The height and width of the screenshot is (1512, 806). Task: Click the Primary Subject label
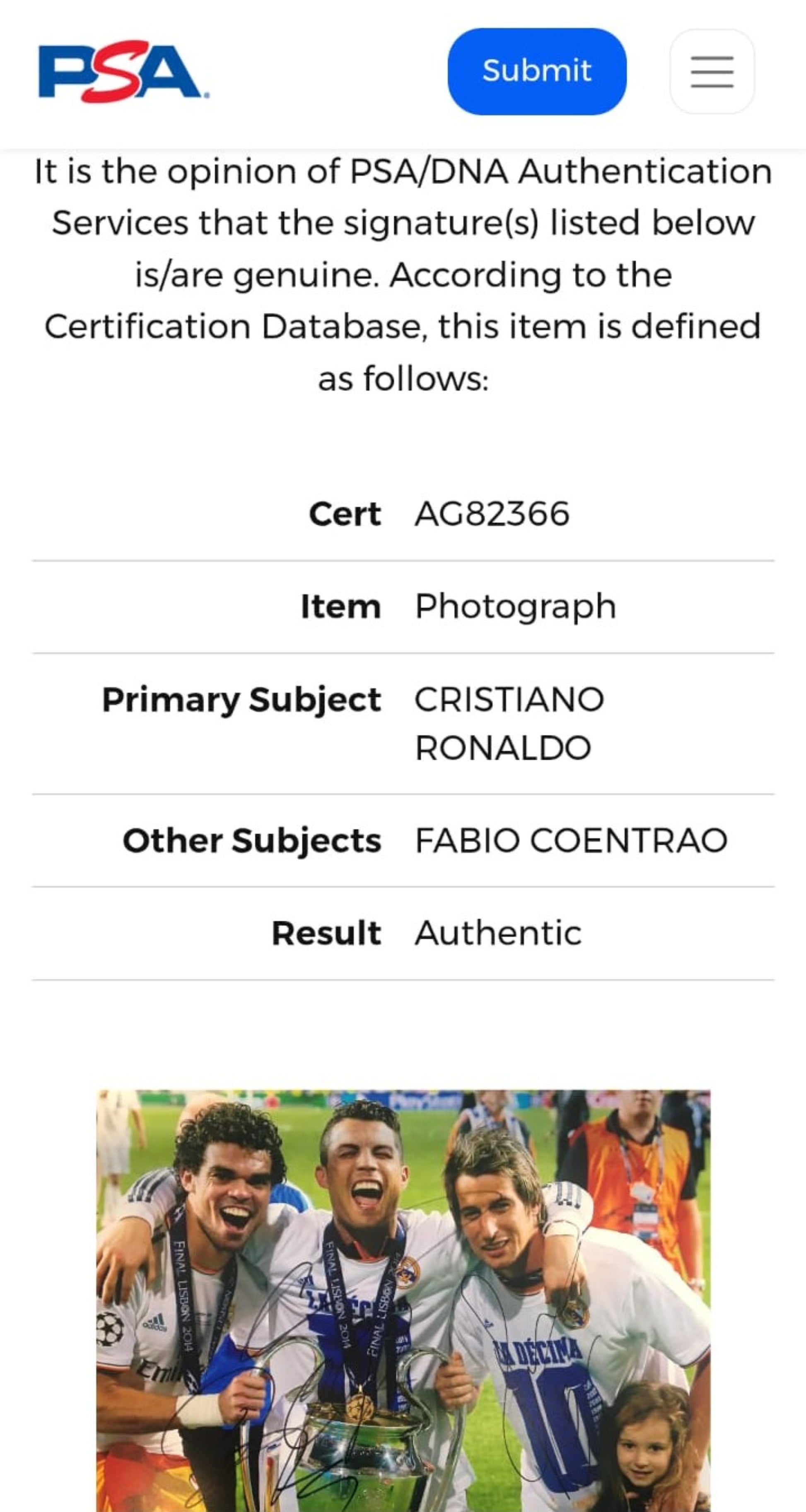point(241,700)
